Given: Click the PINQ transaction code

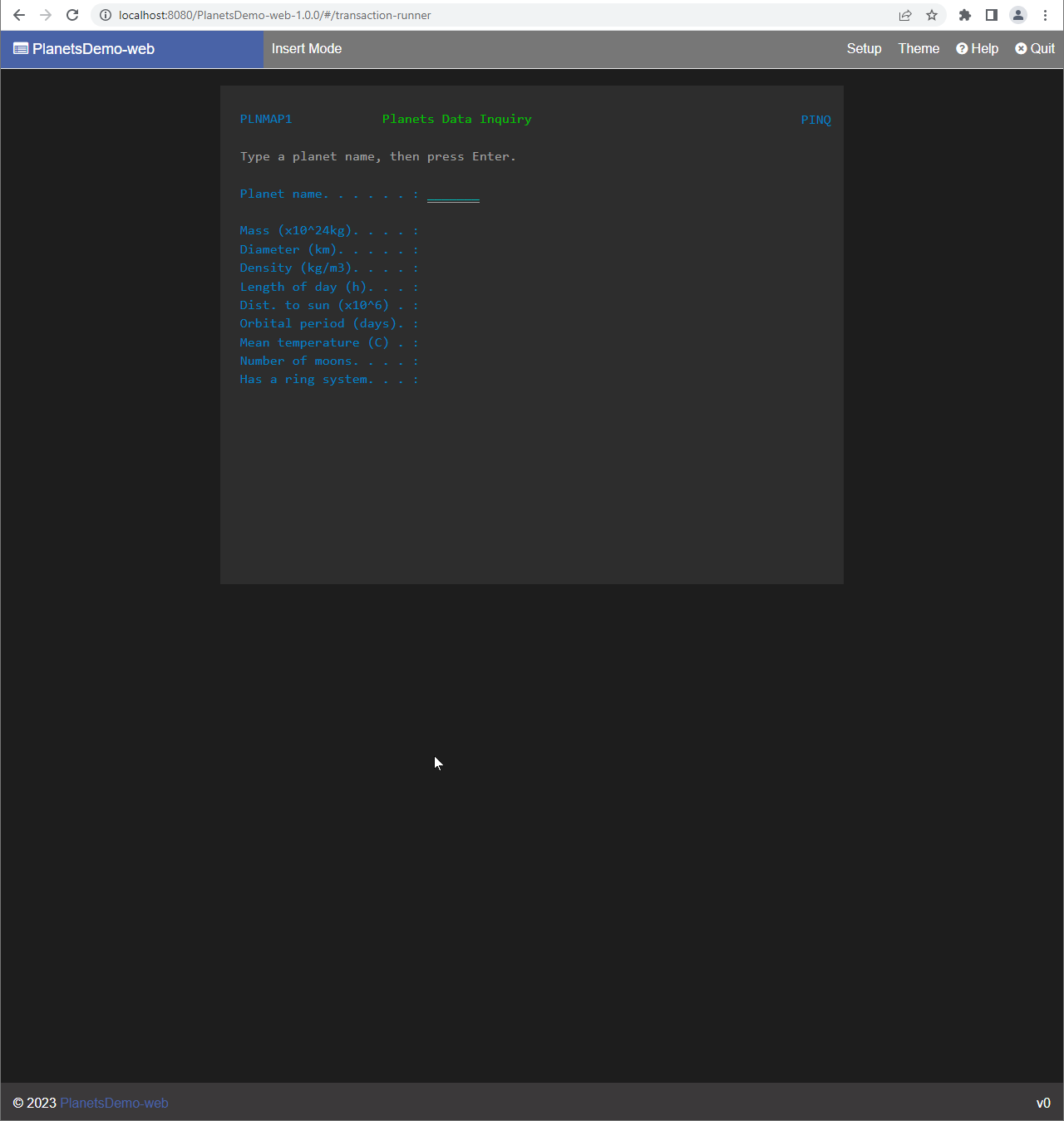Looking at the screenshot, I should 815,120.
